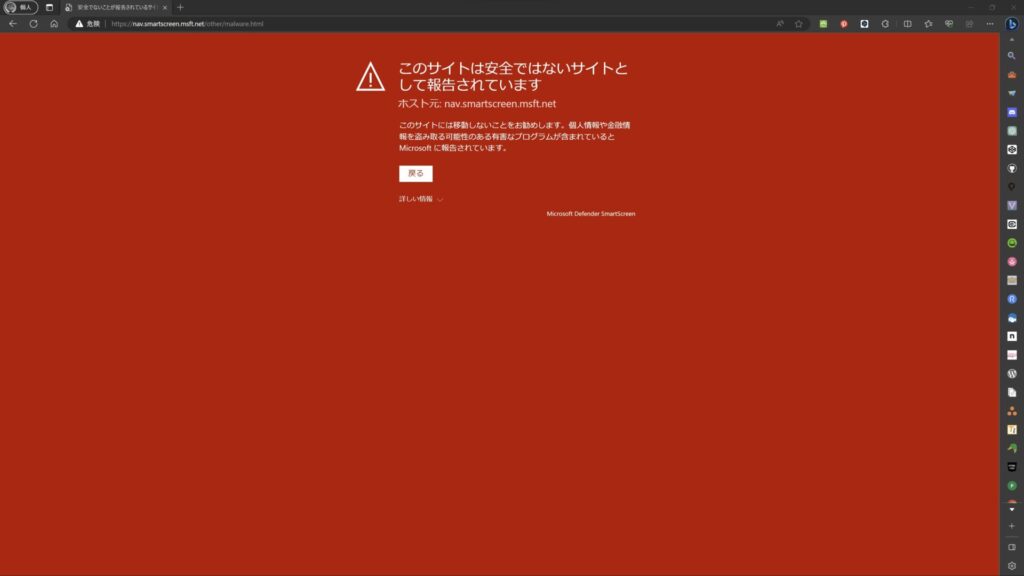Expand 詳しい情報 for more details

(421, 199)
